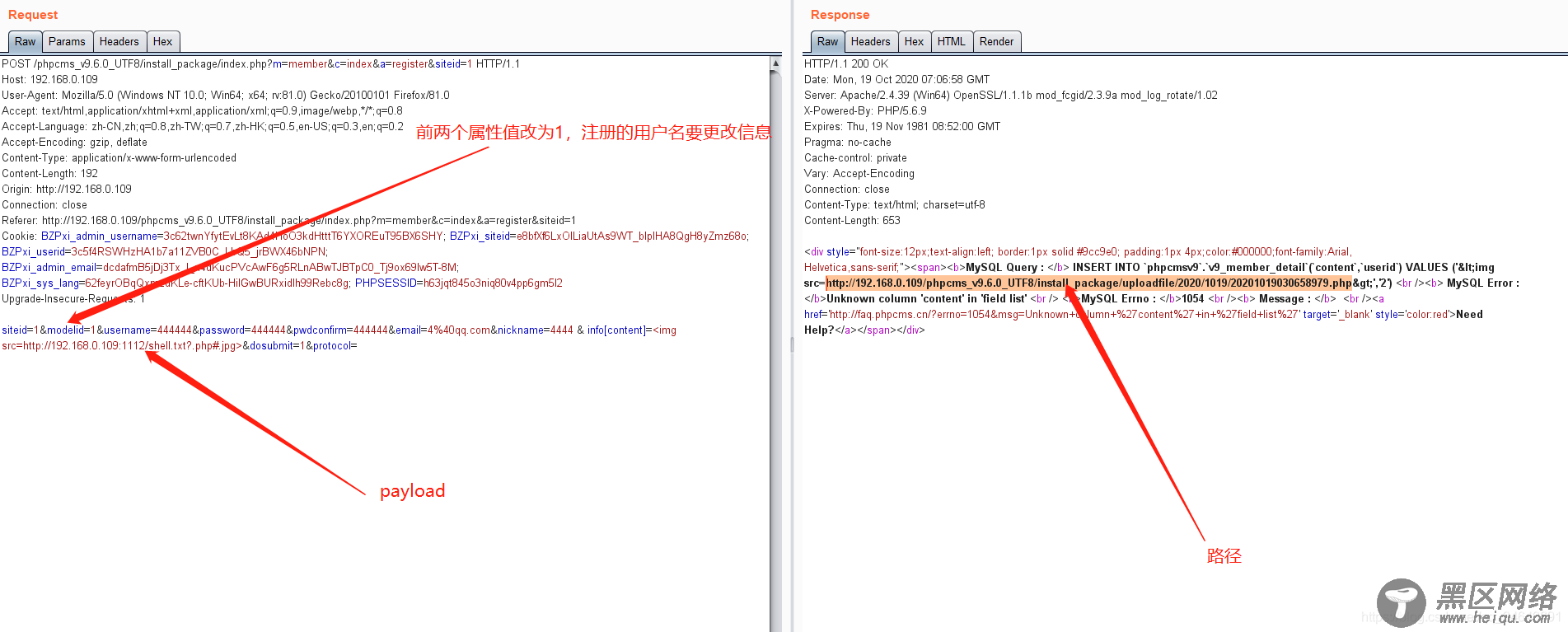1568x632 pixels.
Task: Click the 'Content-Type: text/html' response header
Action: [894, 204]
